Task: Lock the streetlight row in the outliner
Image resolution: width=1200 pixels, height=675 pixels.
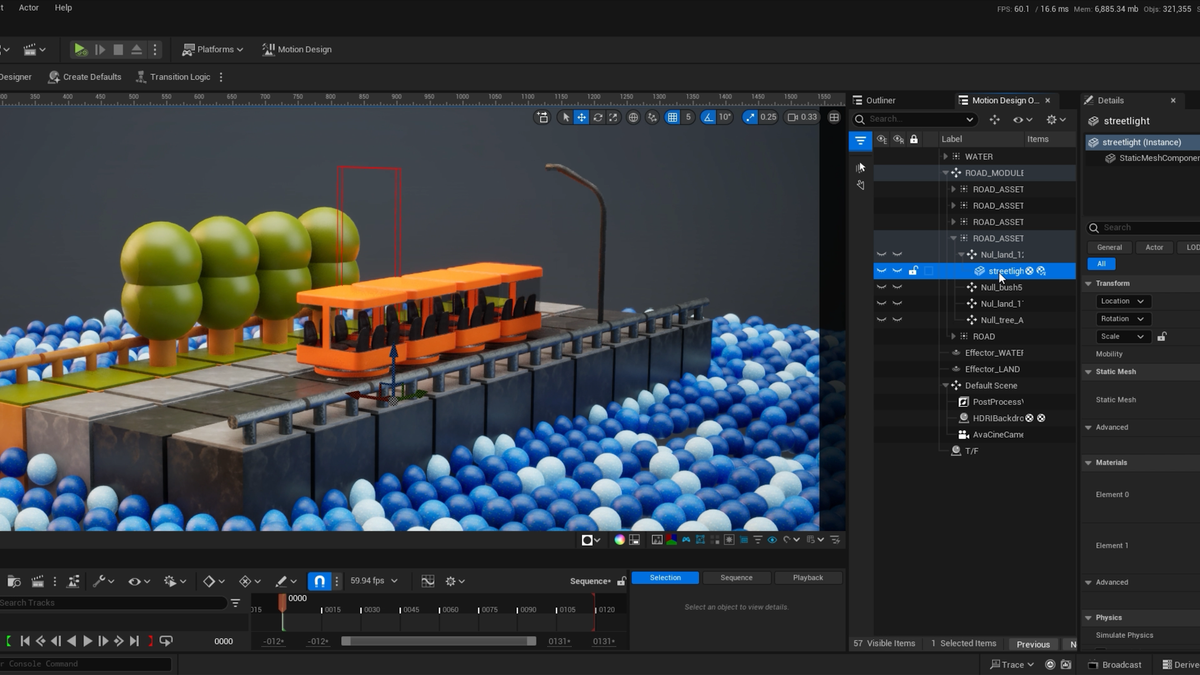Action: point(914,270)
